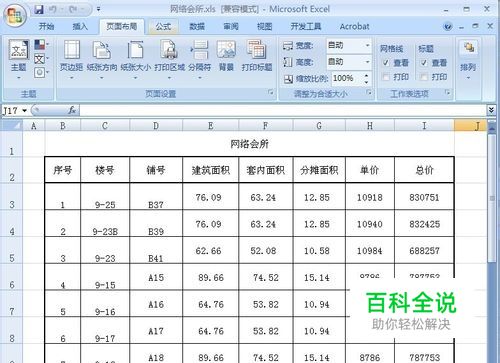Click the Excel help icon
Screen dimensions: 500x363
coord(448,26)
